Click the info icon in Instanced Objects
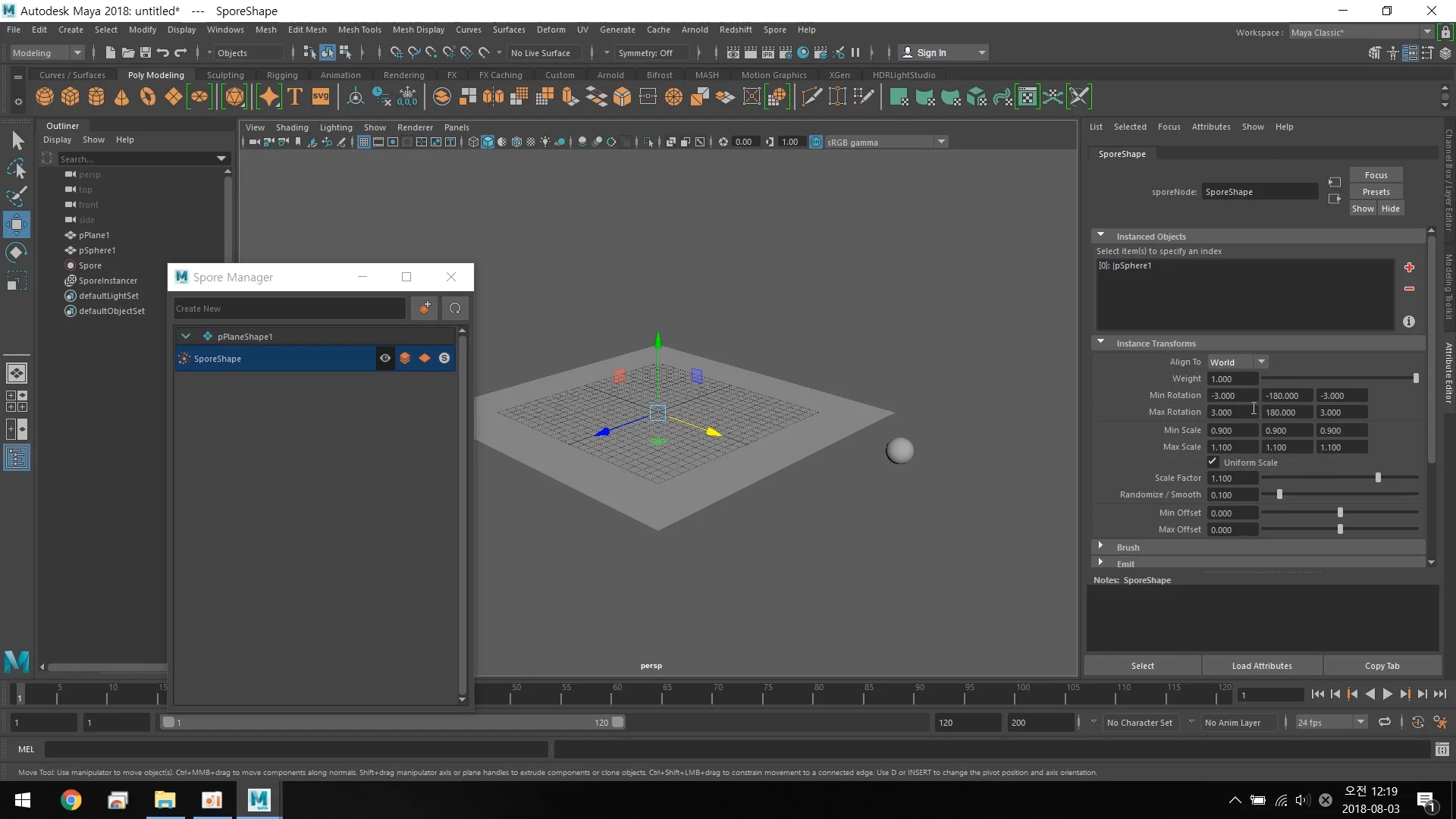 pos(1409,322)
